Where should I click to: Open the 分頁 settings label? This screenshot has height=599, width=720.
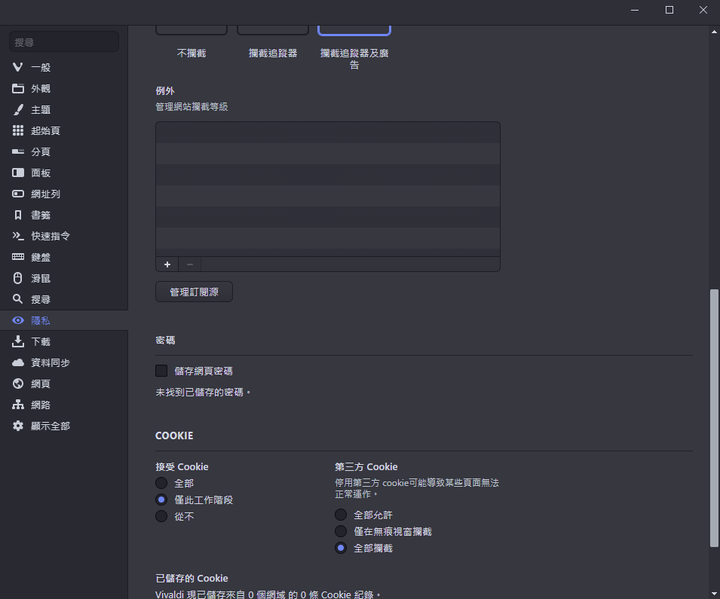40,152
